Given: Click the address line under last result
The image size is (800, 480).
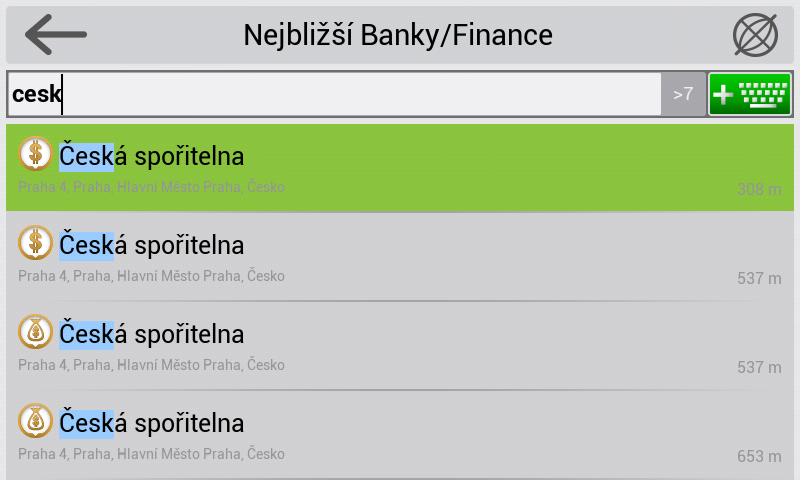Looking at the screenshot, I should click(x=151, y=454).
